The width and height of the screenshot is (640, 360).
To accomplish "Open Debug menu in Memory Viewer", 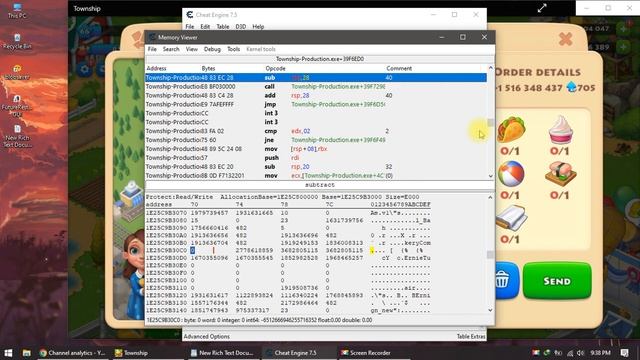I will tap(212, 49).
